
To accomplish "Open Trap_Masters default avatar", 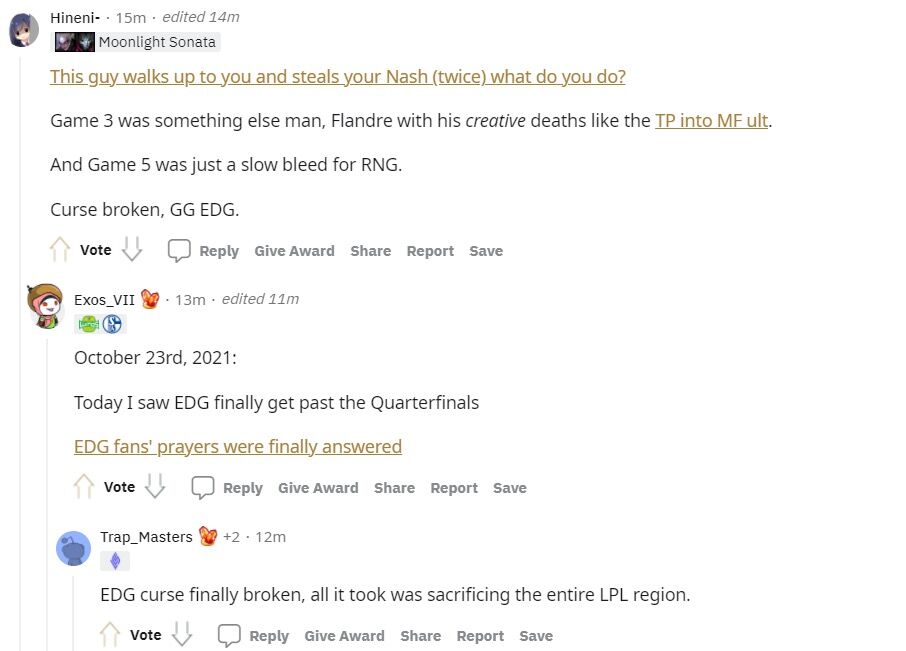I will tap(73, 548).
